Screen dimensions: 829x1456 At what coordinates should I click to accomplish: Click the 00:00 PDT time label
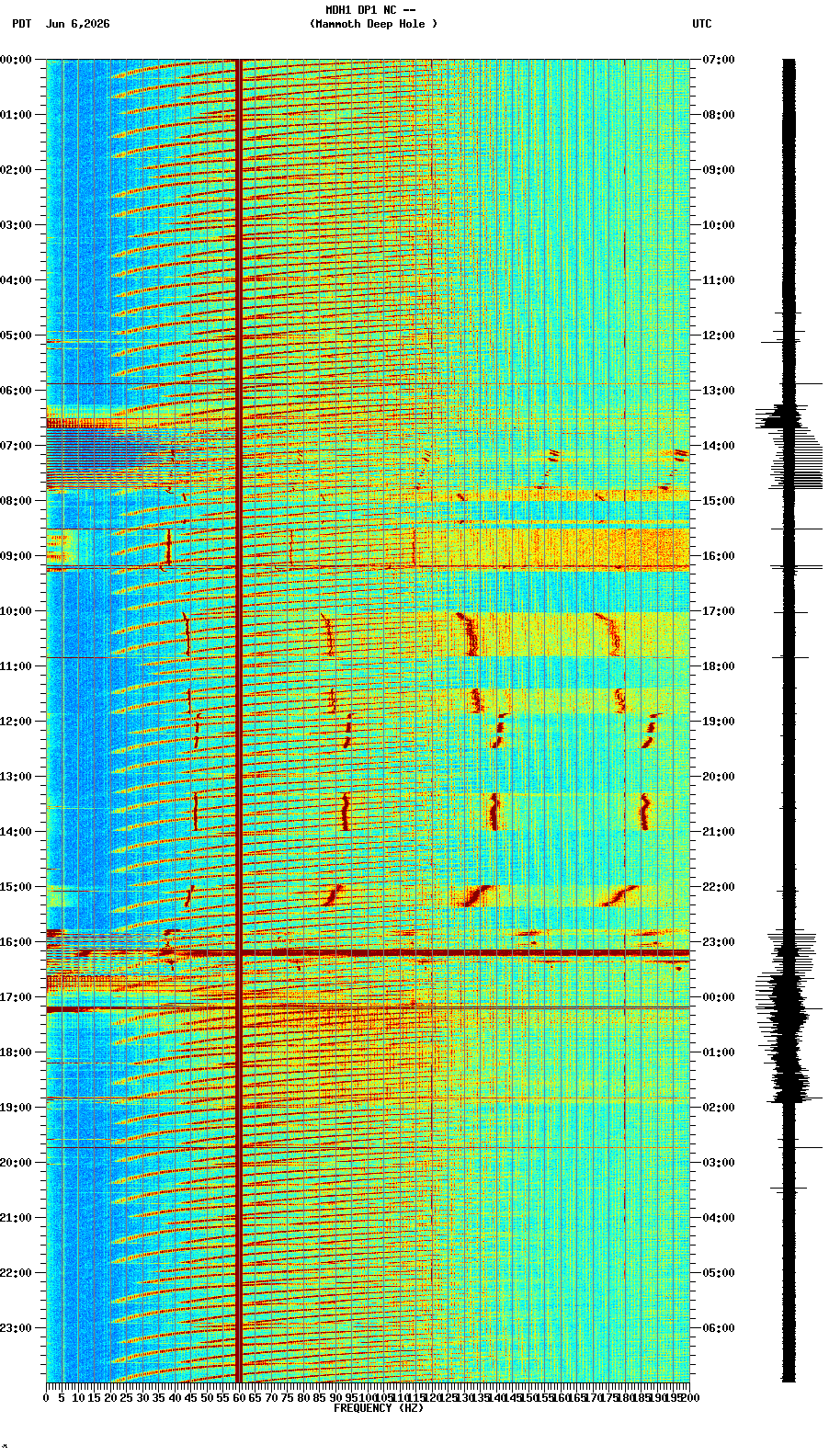[16, 60]
